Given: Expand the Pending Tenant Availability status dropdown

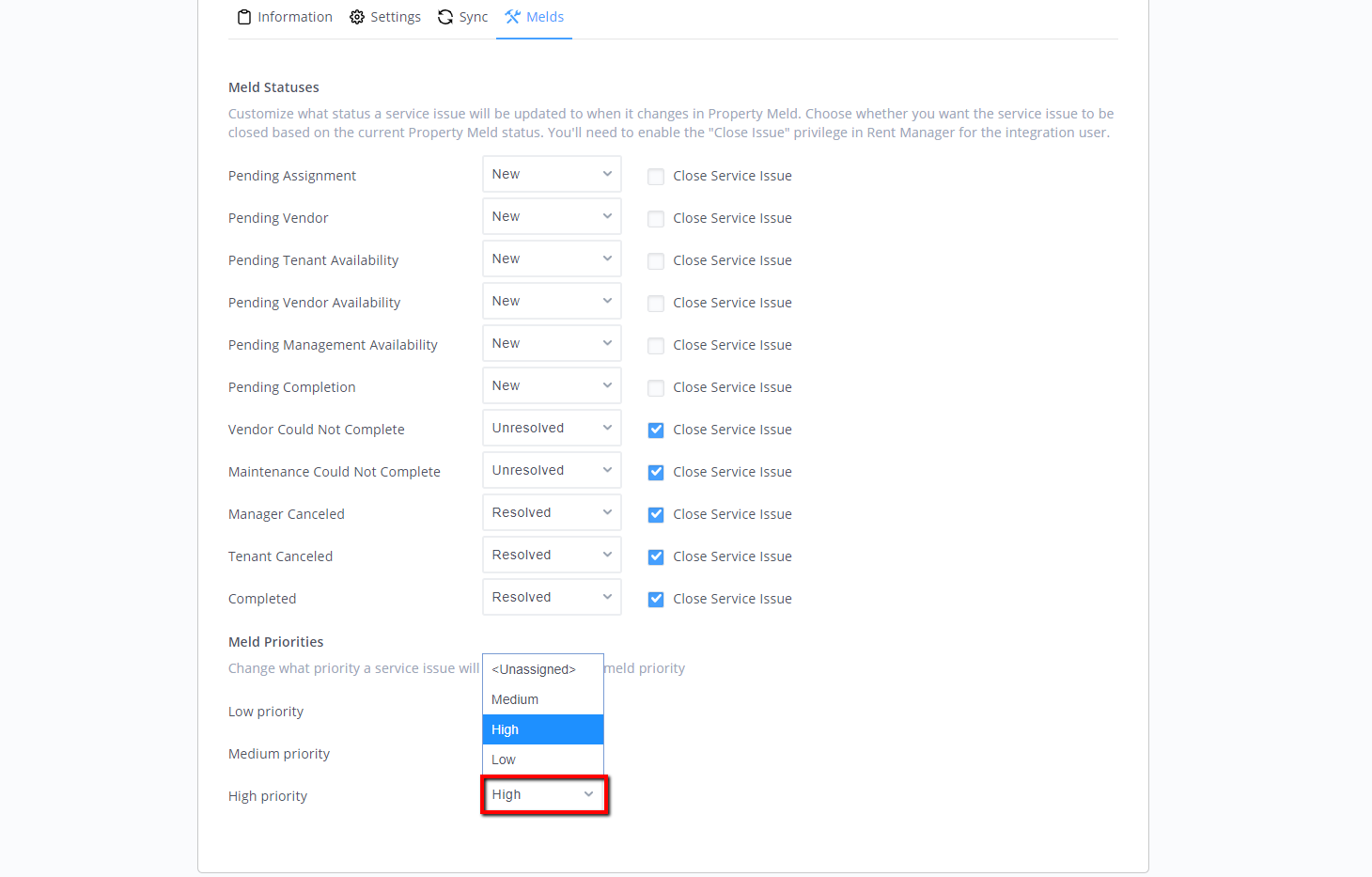Looking at the screenshot, I should click(552, 259).
